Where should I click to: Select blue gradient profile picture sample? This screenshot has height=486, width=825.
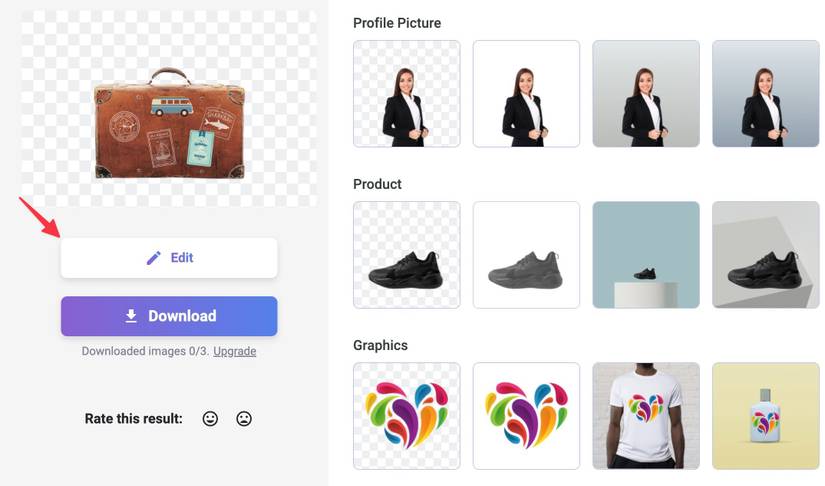pos(766,94)
